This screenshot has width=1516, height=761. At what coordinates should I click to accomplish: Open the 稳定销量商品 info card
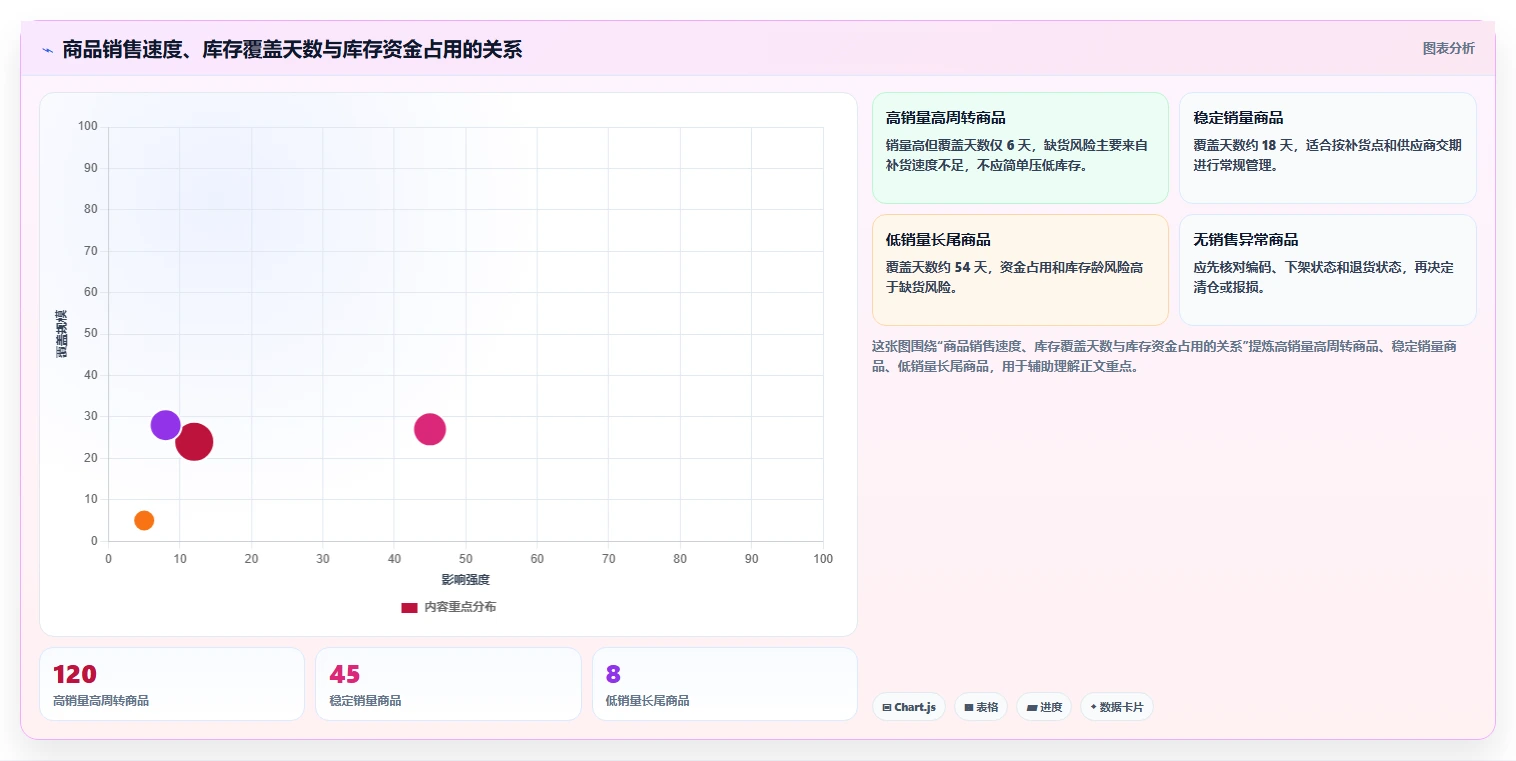(1327, 148)
